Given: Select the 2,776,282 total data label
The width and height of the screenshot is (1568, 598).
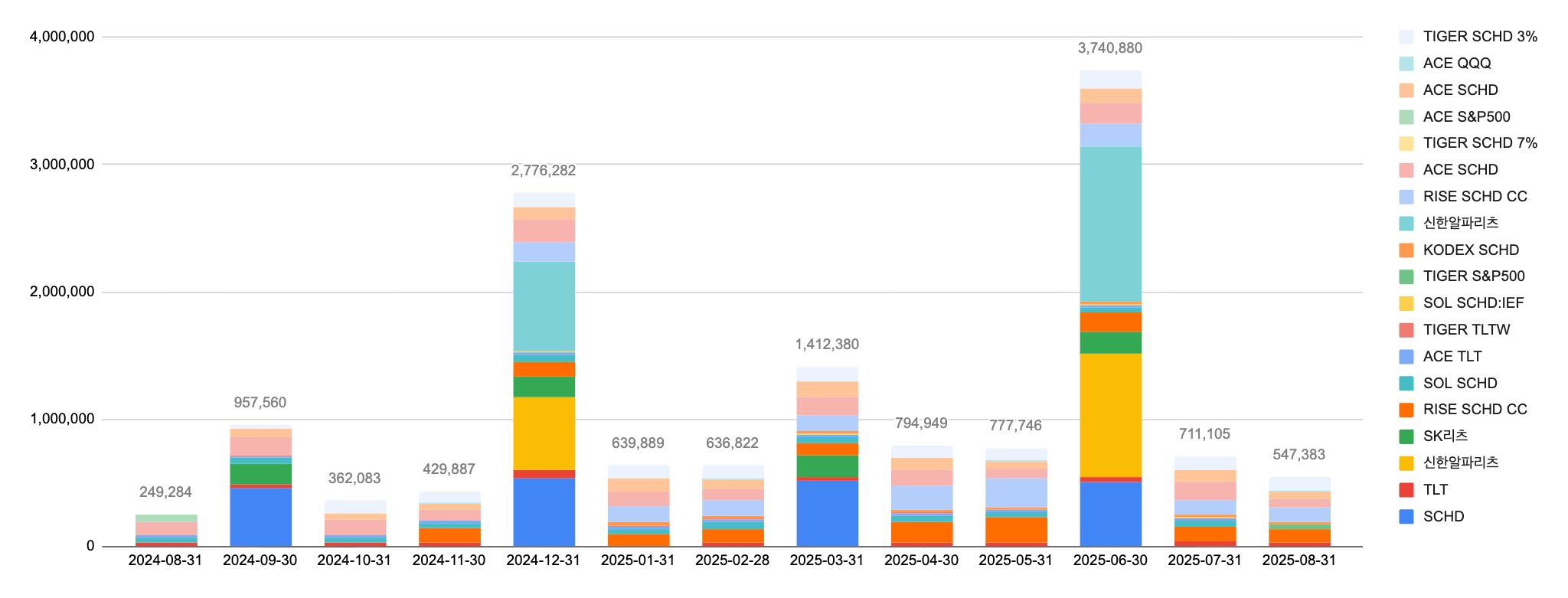Looking at the screenshot, I should click(543, 171).
